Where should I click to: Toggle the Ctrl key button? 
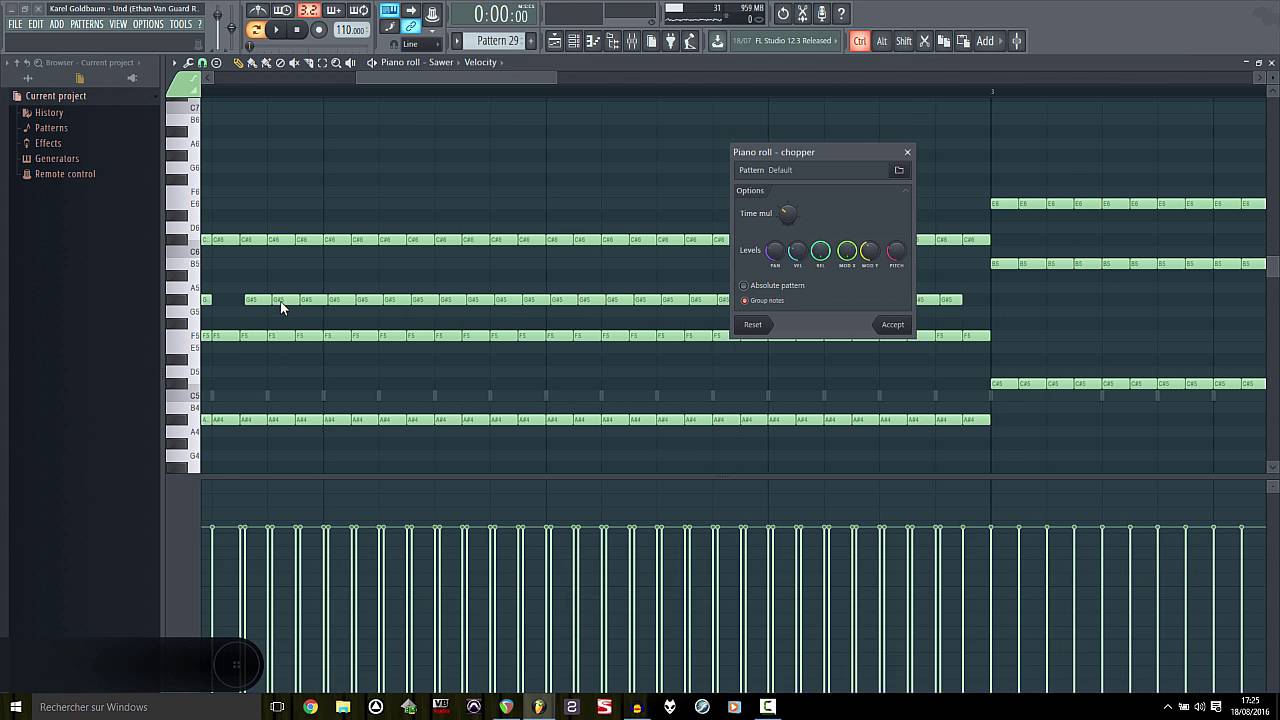(x=859, y=41)
